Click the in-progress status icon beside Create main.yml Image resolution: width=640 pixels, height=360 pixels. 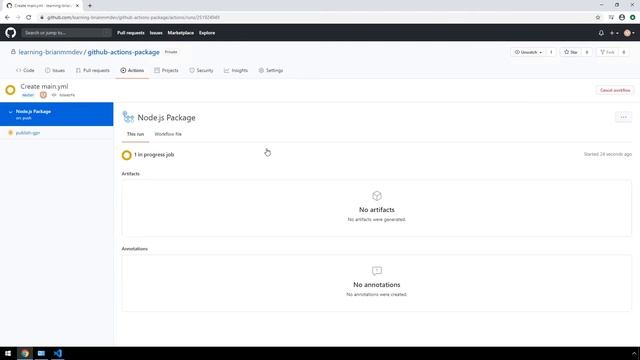(x=11, y=90)
